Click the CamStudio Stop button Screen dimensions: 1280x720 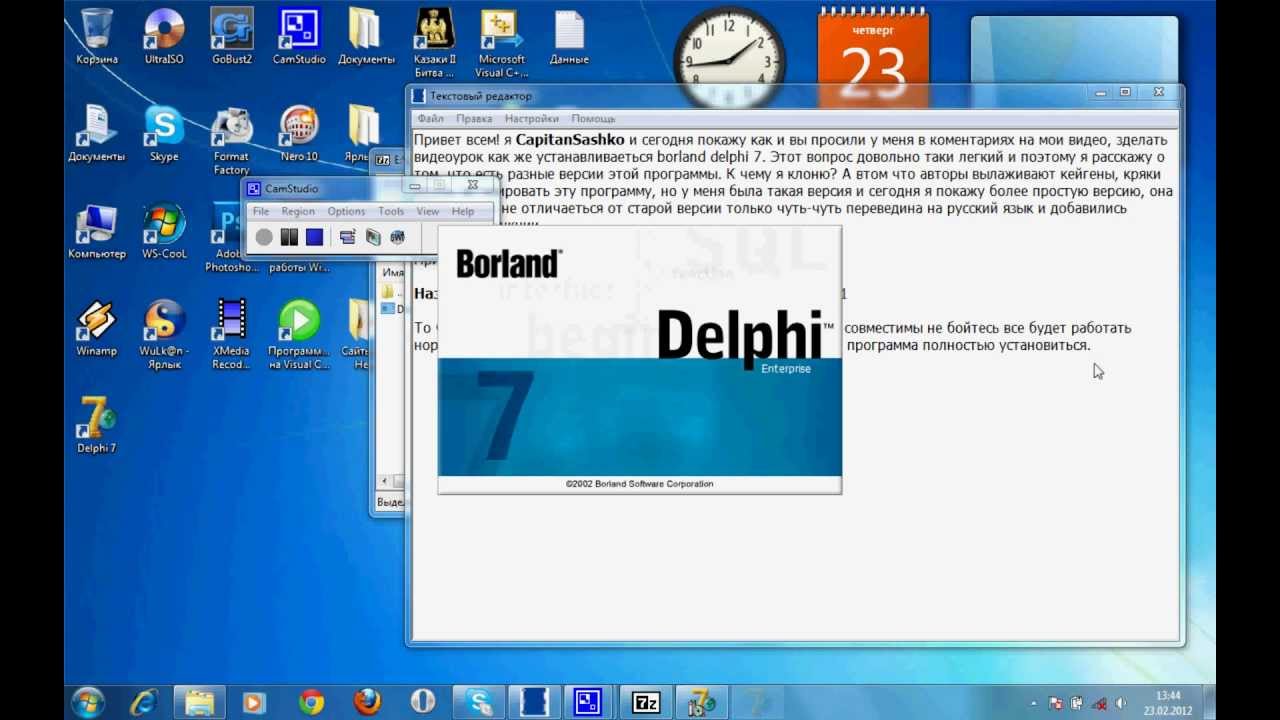pos(314,237)
